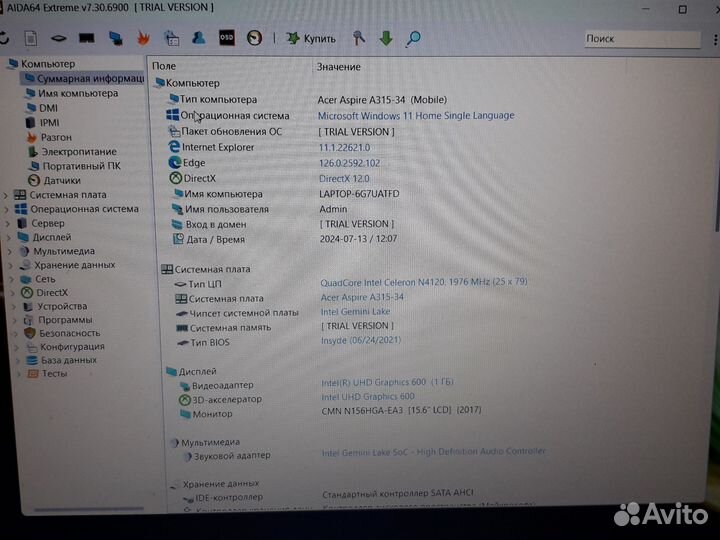Focus the Поиск search field

pyautogui.click(x=642, y=39)
